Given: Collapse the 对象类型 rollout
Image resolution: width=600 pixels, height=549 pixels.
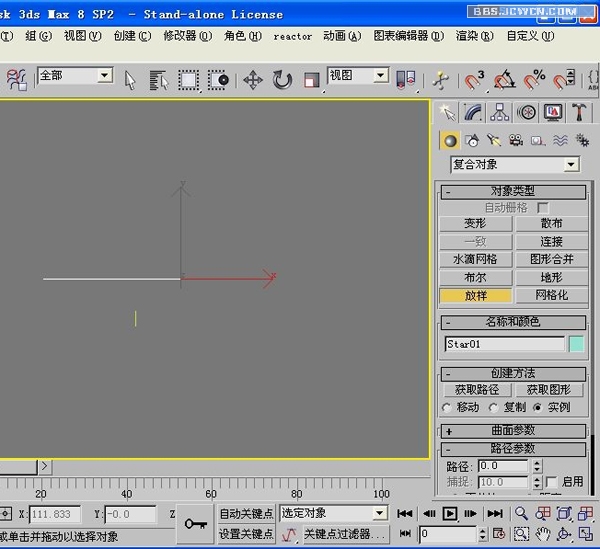Looking at the screenshot, I should pyautogui.click(x=513, y=192).
